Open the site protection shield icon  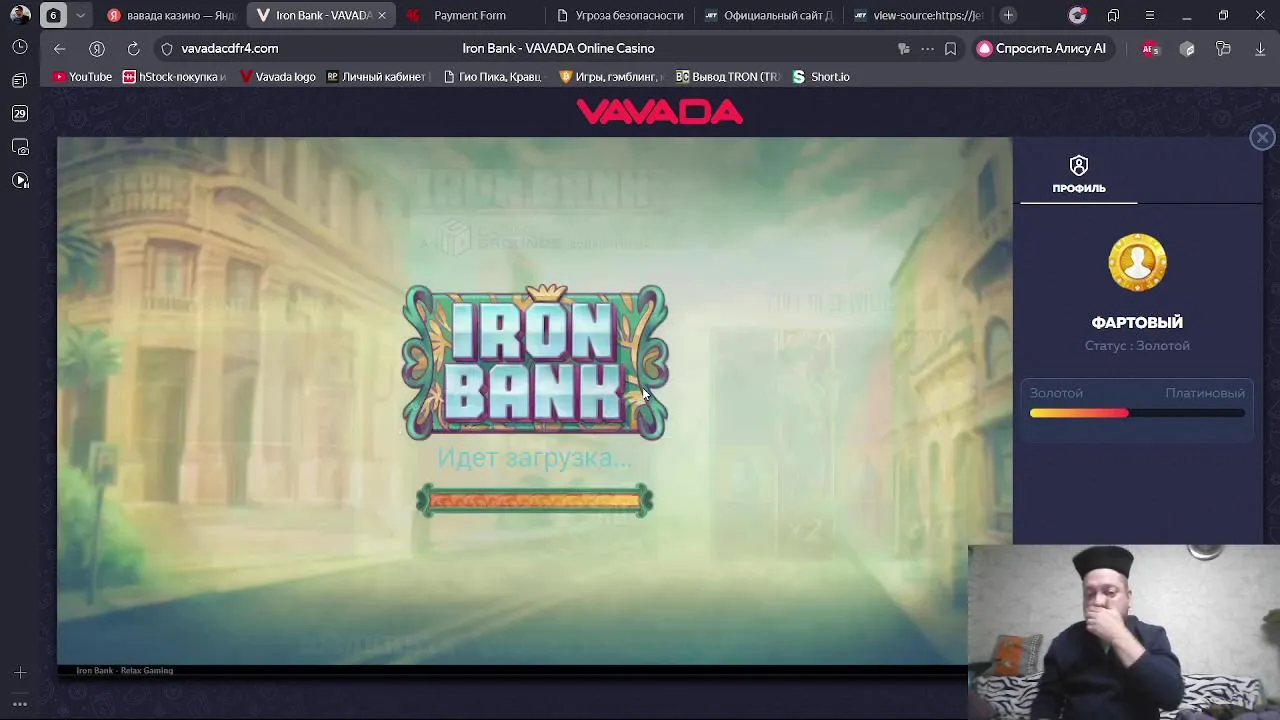167,48
